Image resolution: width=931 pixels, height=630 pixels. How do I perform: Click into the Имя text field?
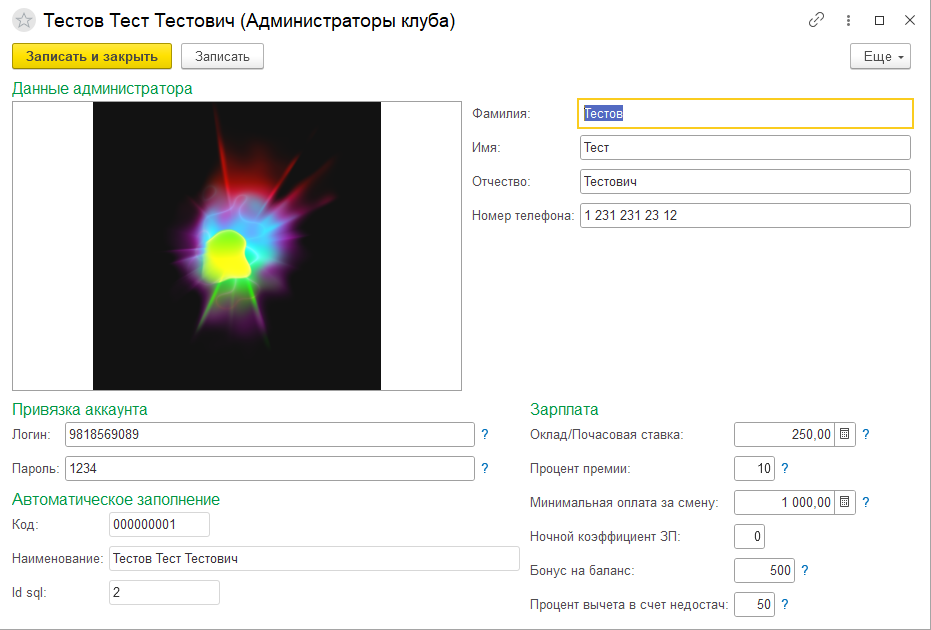[745, 148]
